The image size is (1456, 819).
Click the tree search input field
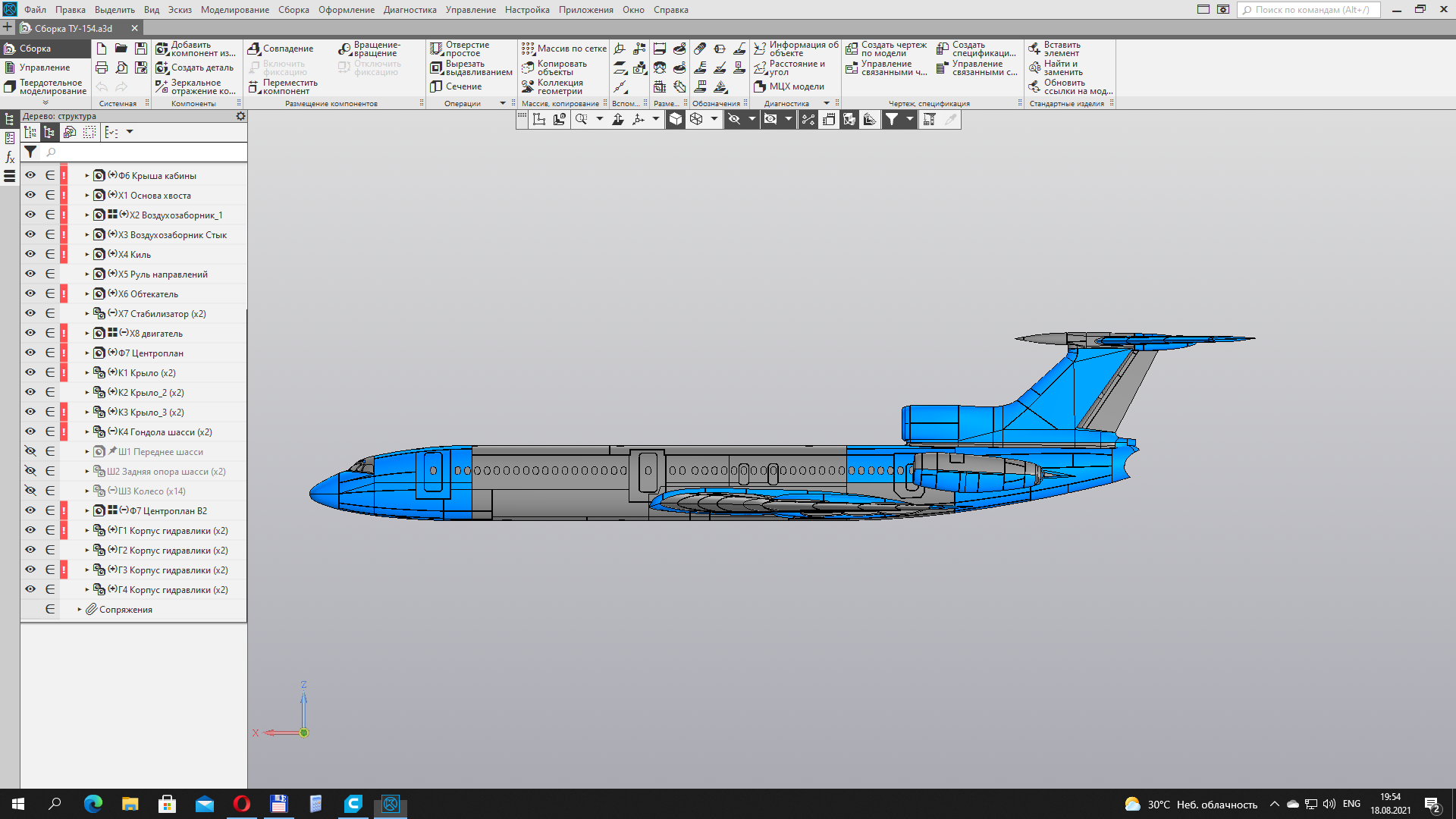tap(144, 152)
